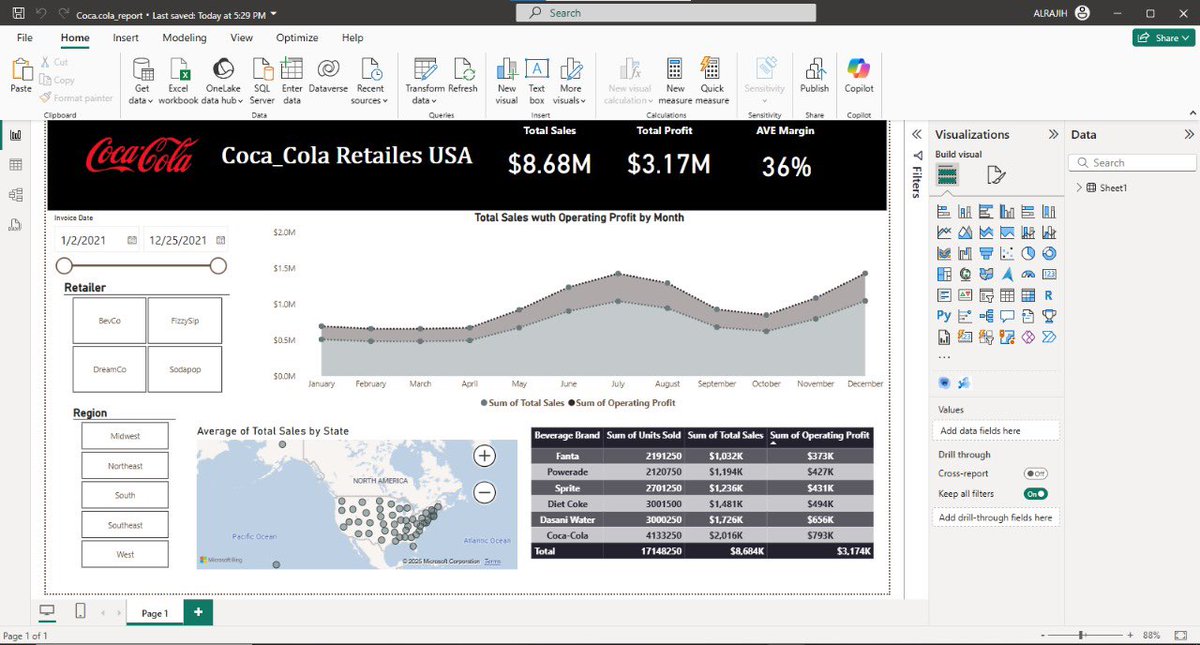
Task: Open the View ribbon tab
Action: pyautogui.click(x=241, y=38)
